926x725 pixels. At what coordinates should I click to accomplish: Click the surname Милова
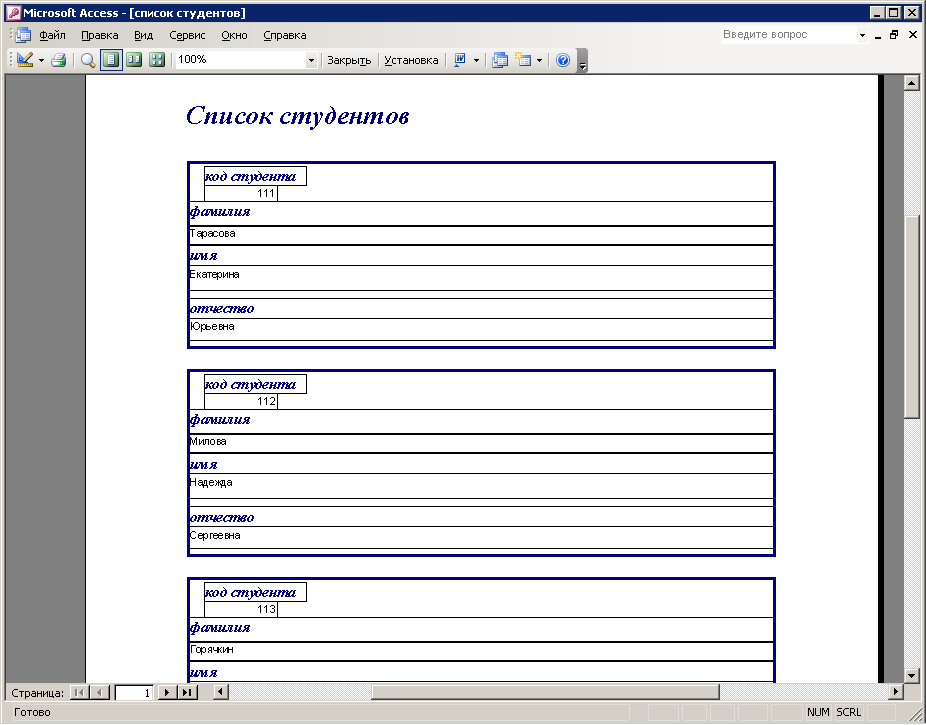[208, 442]
